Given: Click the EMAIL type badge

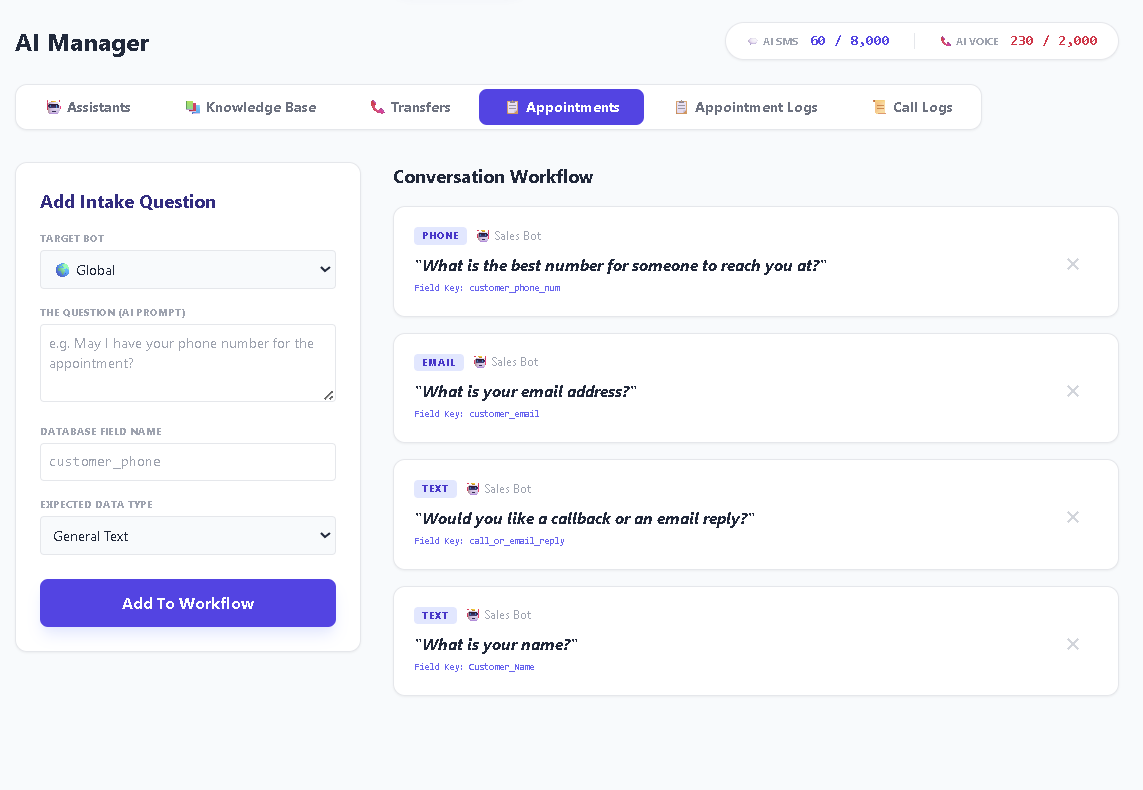Looking at the screenshot, I should coord(439,362).
